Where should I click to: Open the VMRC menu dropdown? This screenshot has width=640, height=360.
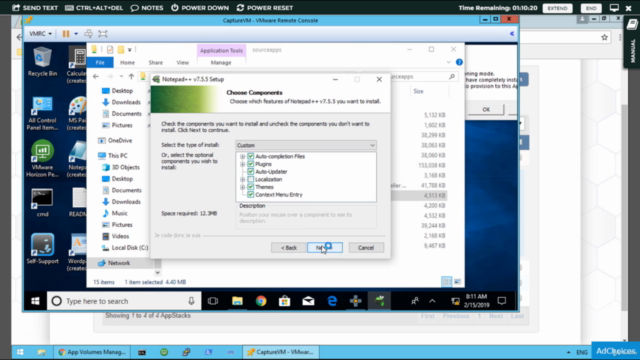(x=40, y=34)
